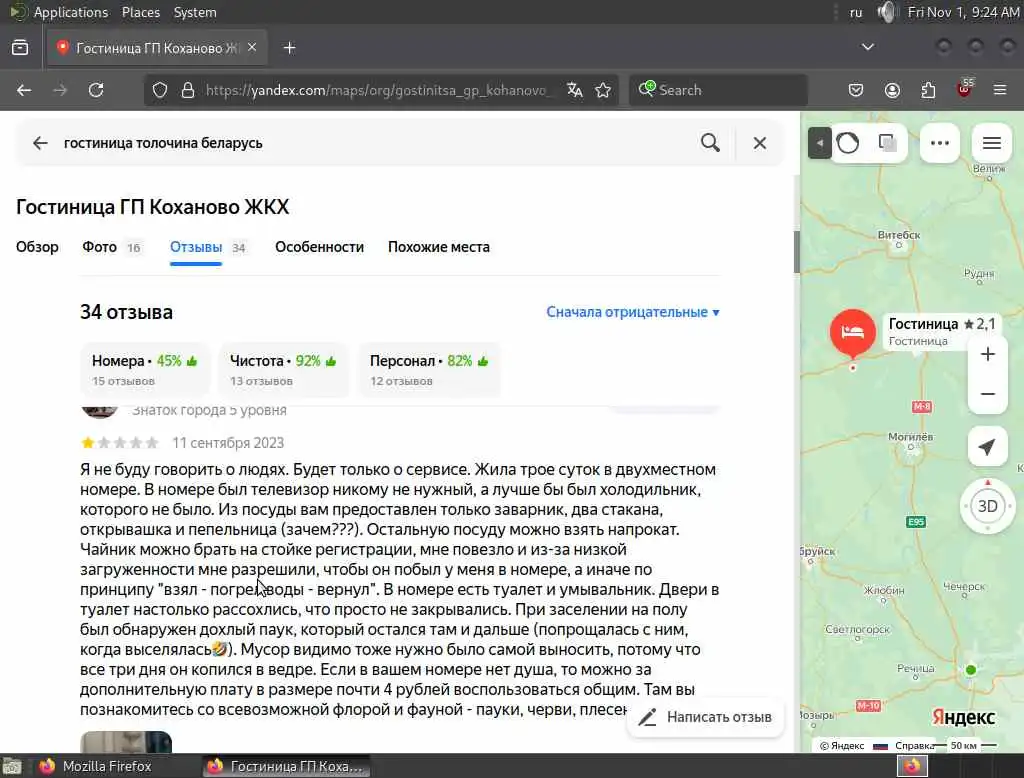Click the reviews panel scrollbar

coord(796,251)
